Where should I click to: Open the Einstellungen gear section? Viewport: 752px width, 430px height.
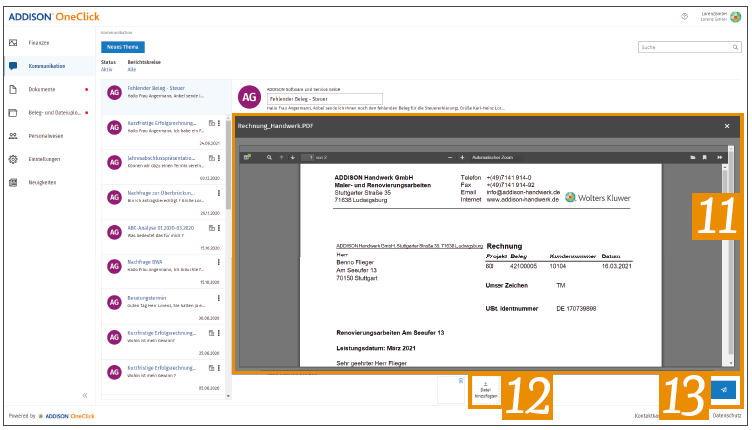point(44,159)
